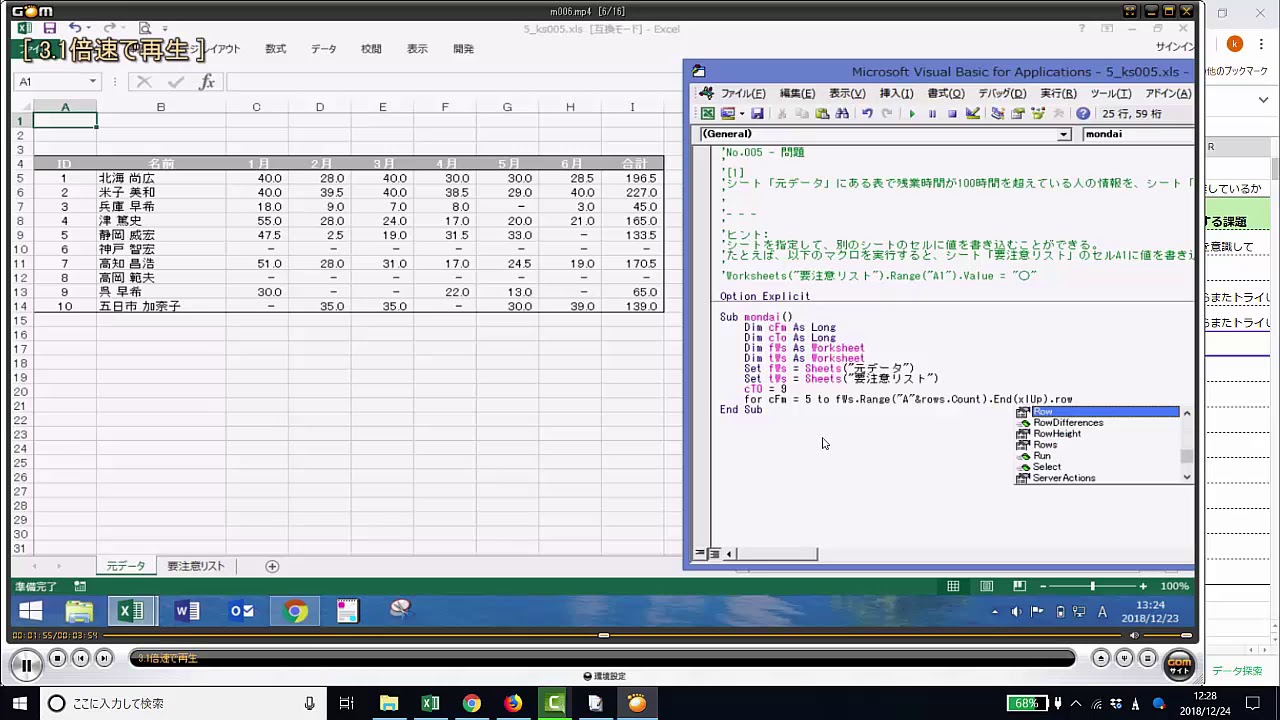Open the Project Explorer icon in VBA toolbar
Viewport: 1280px width, 720px height.
(998, 114)
